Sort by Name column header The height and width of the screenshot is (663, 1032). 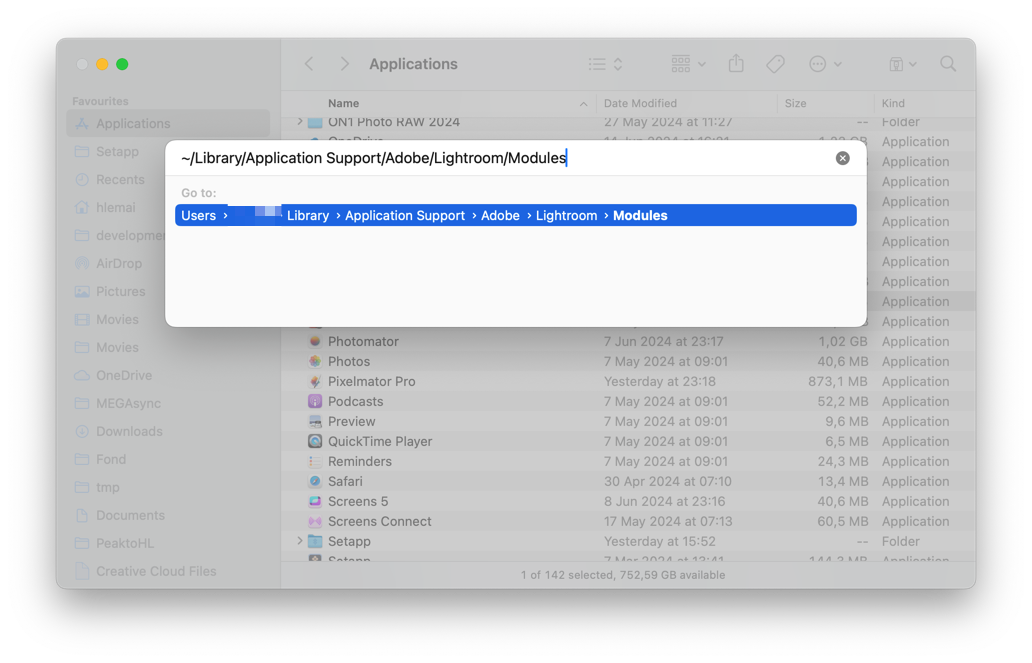(x=344, y=103)
